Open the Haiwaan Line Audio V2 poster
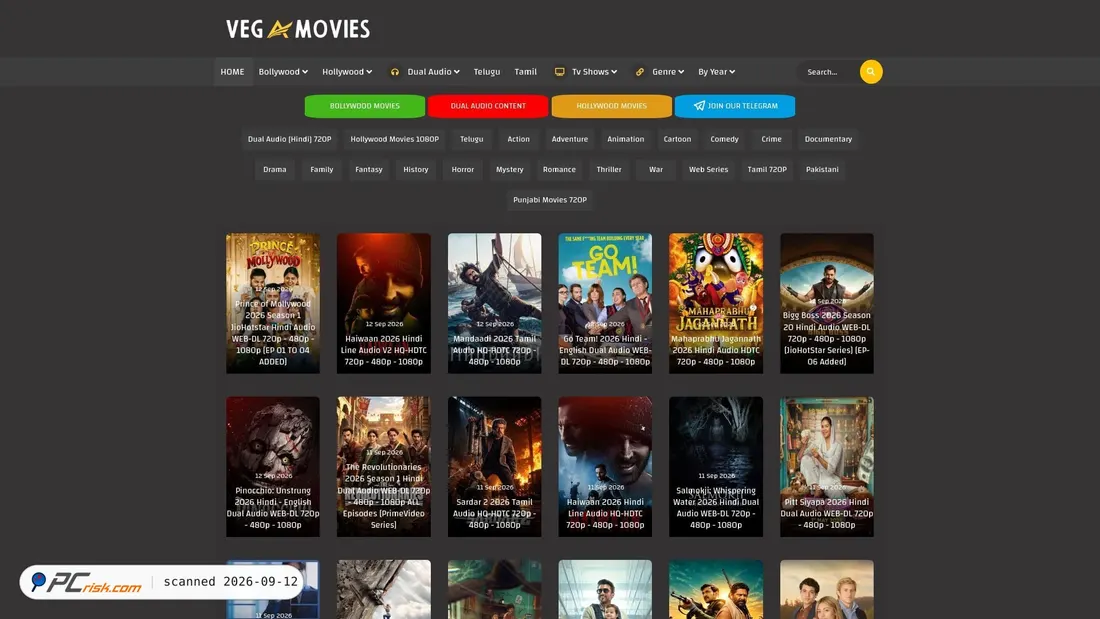This screenshot has width=1100, height=619. pos(383,303)
